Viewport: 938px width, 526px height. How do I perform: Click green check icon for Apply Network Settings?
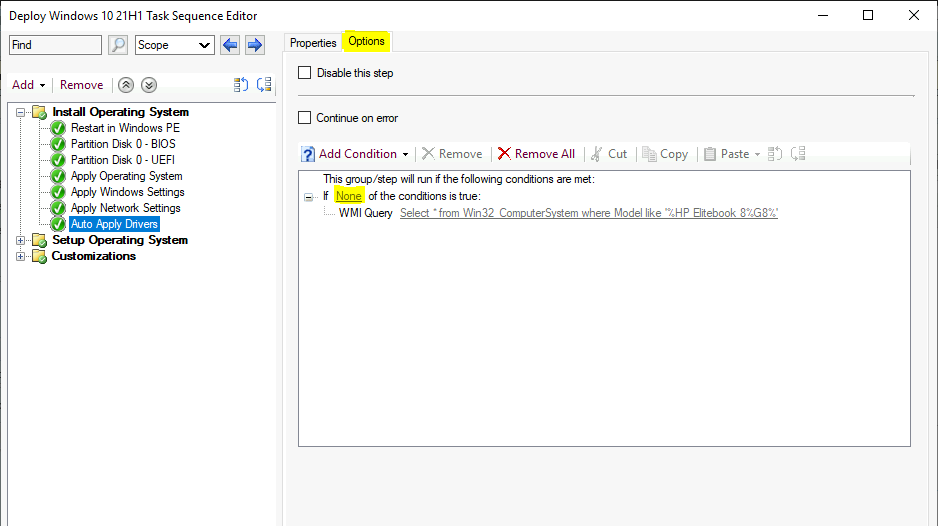click(58, 208)
